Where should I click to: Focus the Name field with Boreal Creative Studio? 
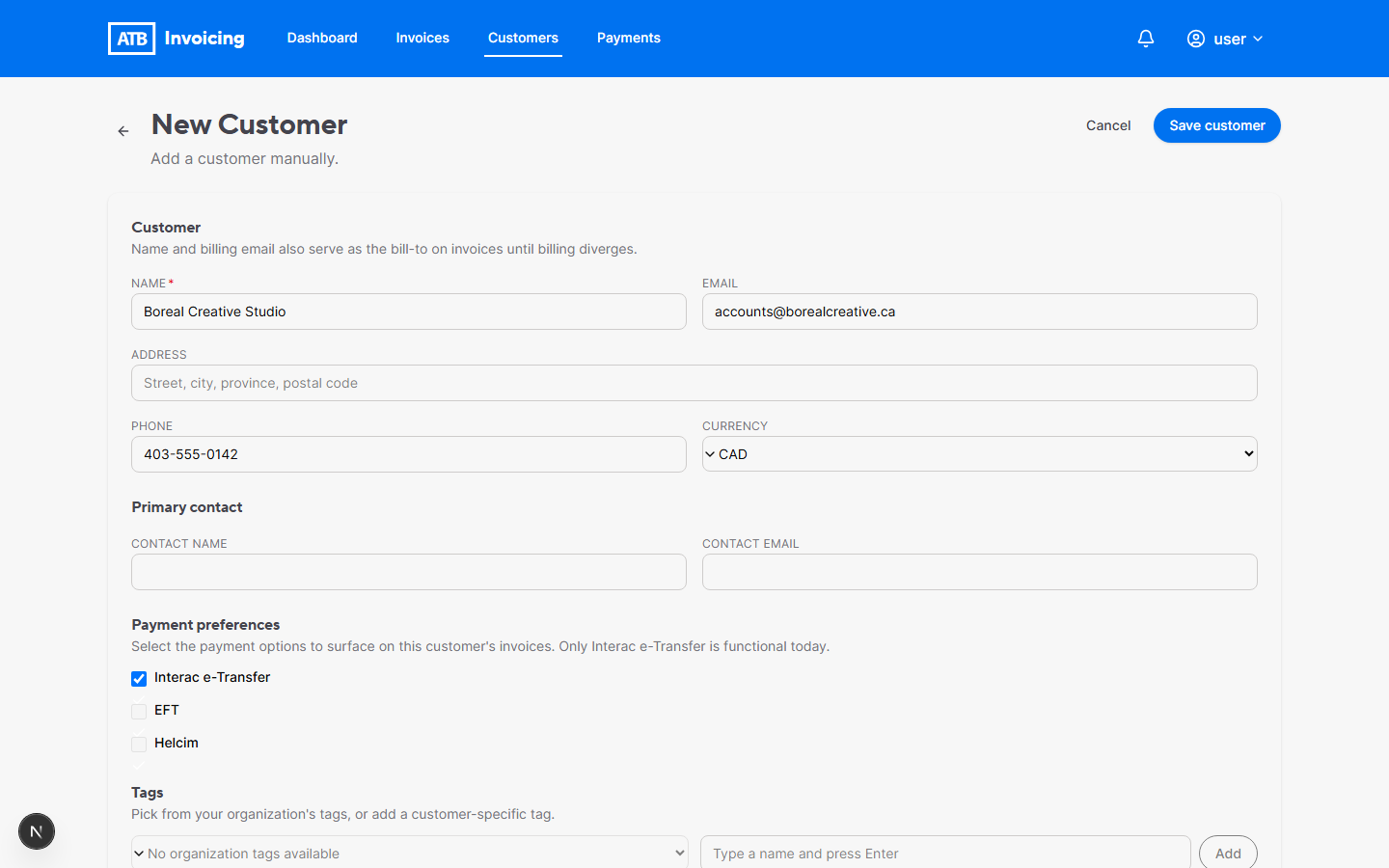coord(409,312)
